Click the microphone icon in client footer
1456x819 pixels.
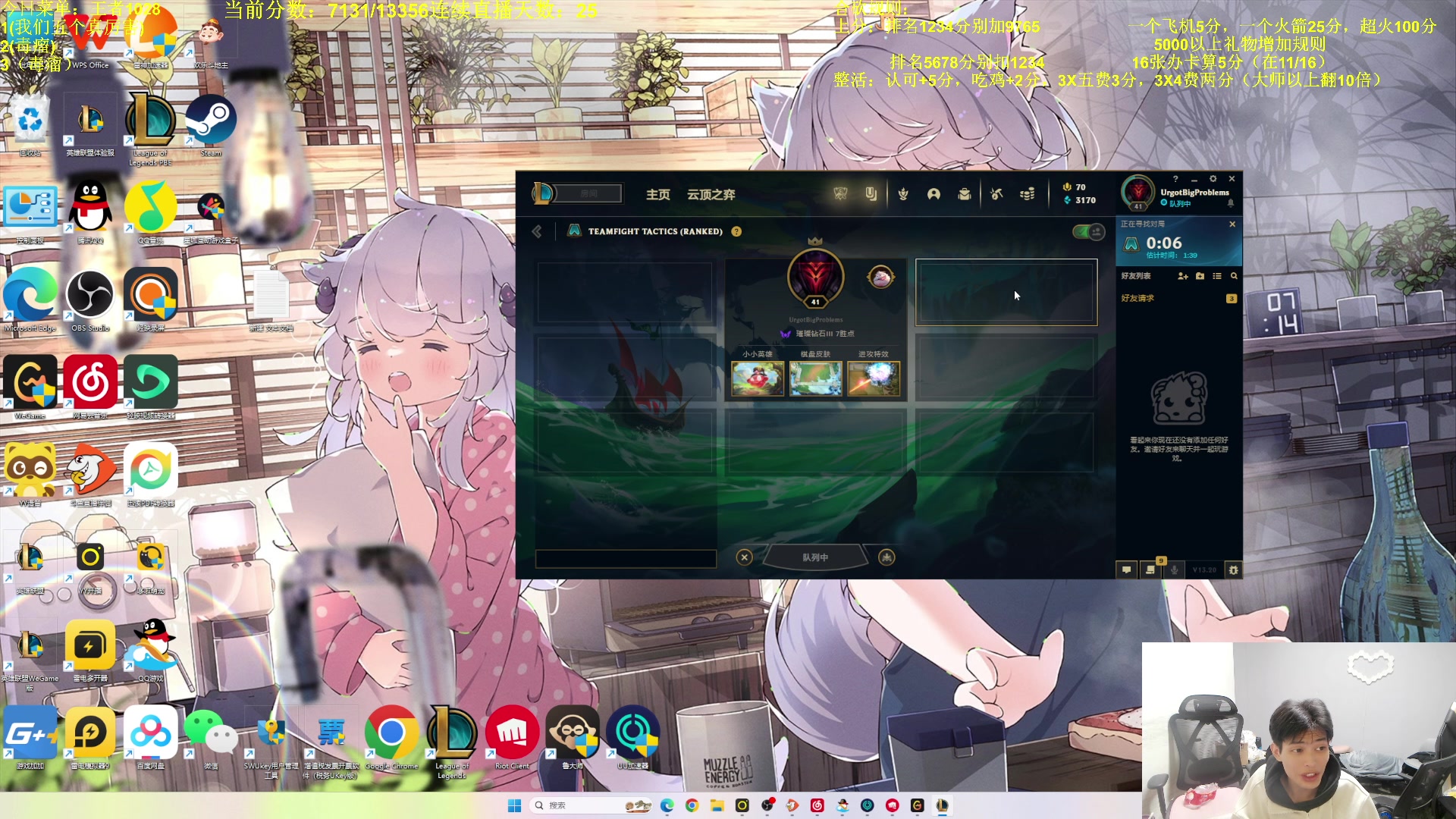click(1175, 570)
